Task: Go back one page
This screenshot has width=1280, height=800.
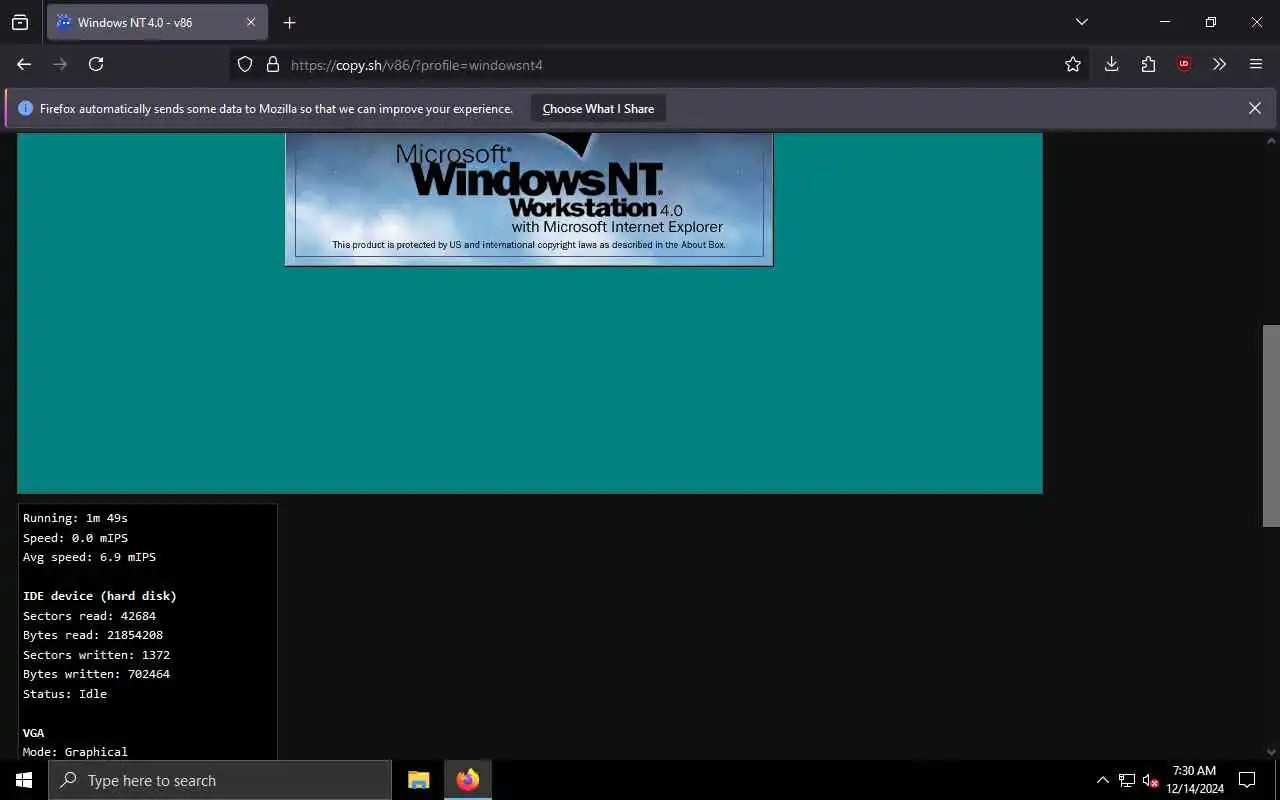Action: (x=24, y=64)
